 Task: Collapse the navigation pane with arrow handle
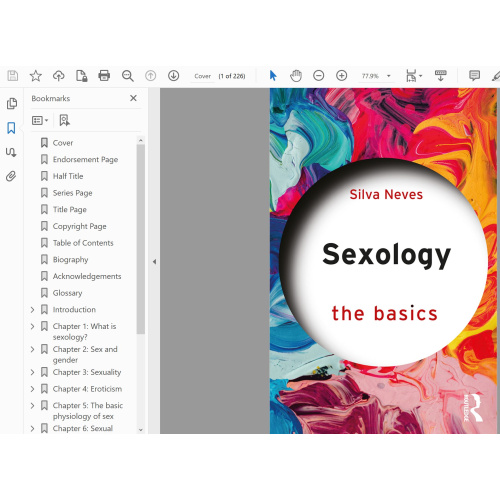pyautogui.click(x=154, y=262)
